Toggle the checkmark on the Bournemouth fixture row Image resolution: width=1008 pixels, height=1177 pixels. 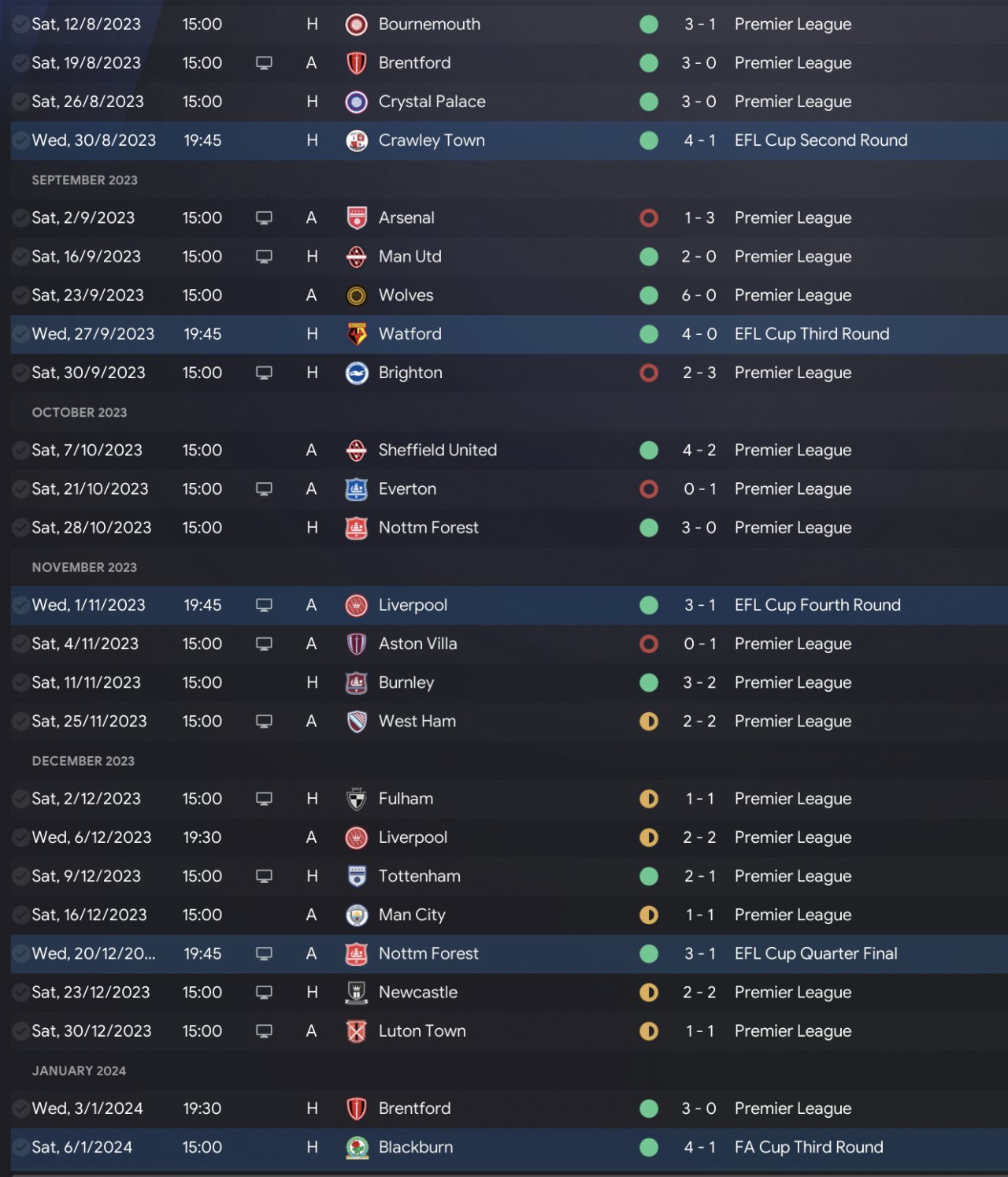tap(20, 24)
